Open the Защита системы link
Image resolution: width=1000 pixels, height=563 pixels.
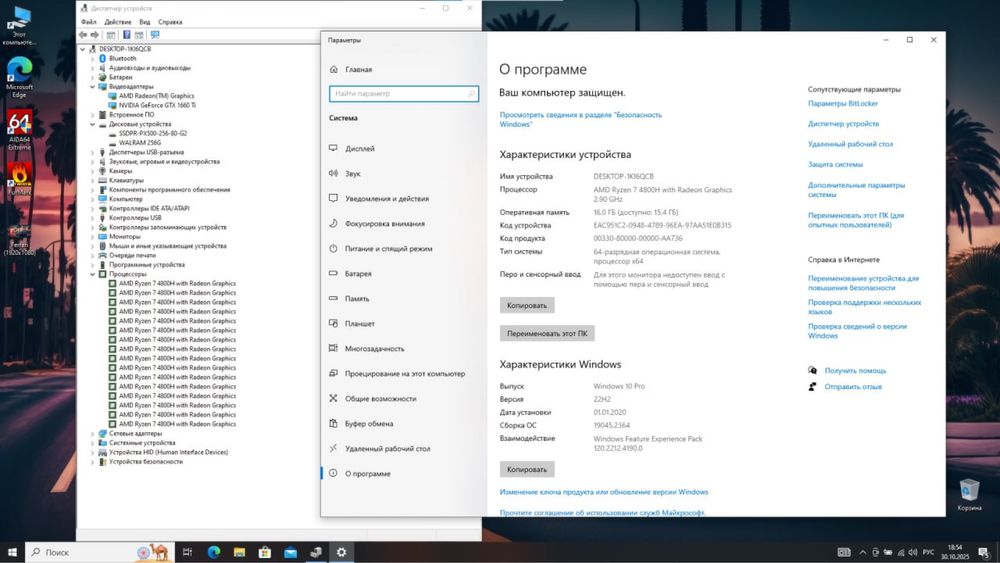(x=835, y=165)
